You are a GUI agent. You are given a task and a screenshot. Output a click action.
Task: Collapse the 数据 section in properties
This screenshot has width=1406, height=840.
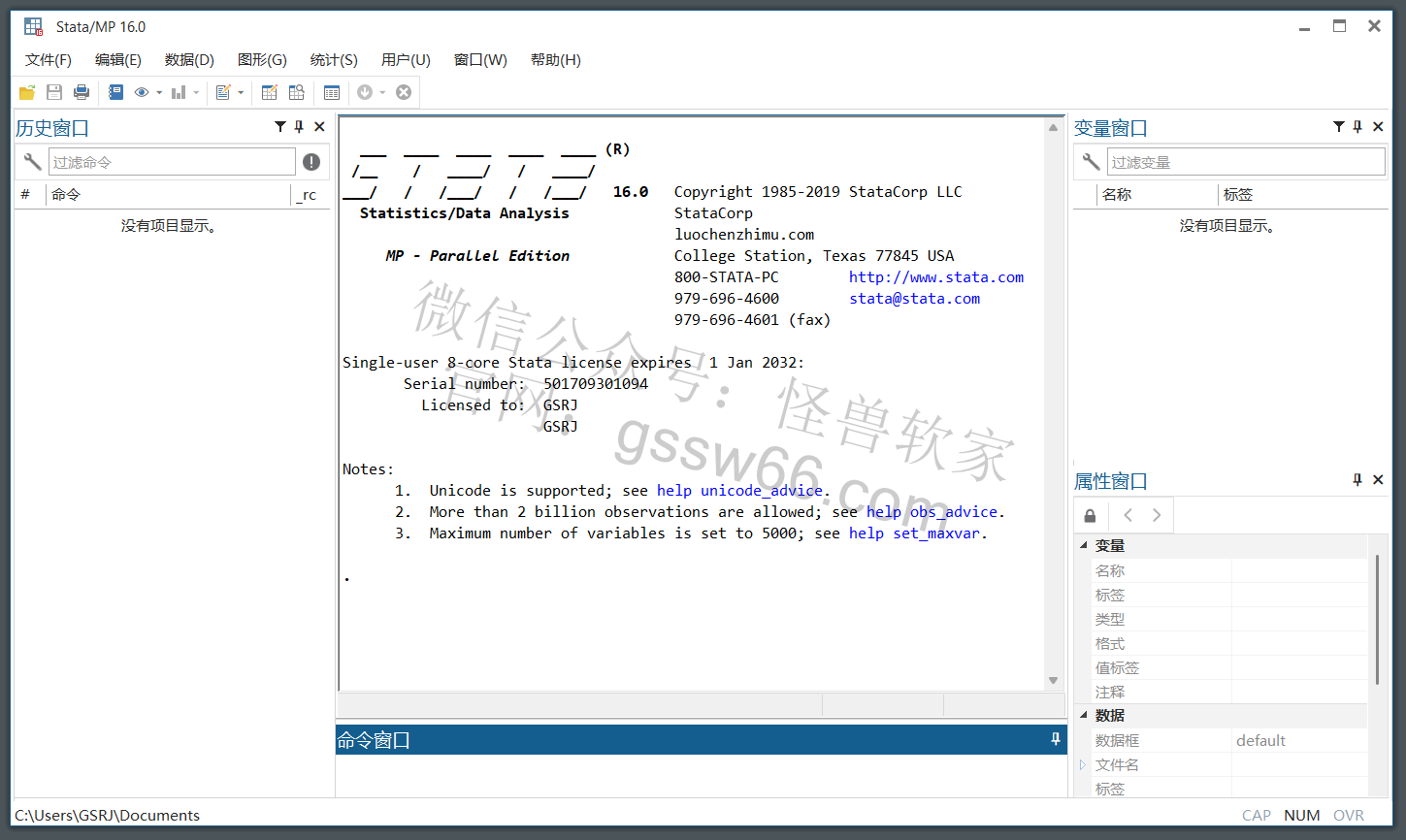1084,715
